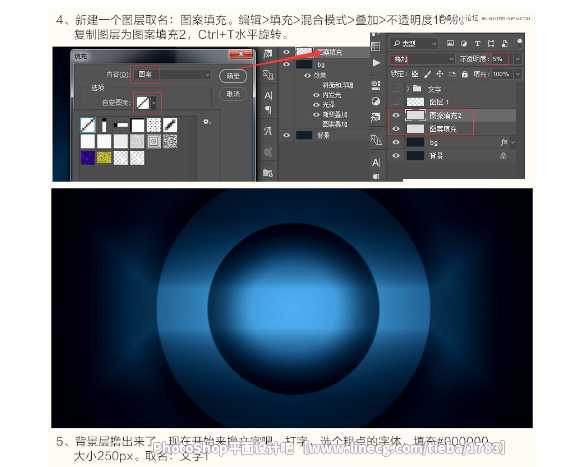Close the Fill dialog with X

click(241, 54)
